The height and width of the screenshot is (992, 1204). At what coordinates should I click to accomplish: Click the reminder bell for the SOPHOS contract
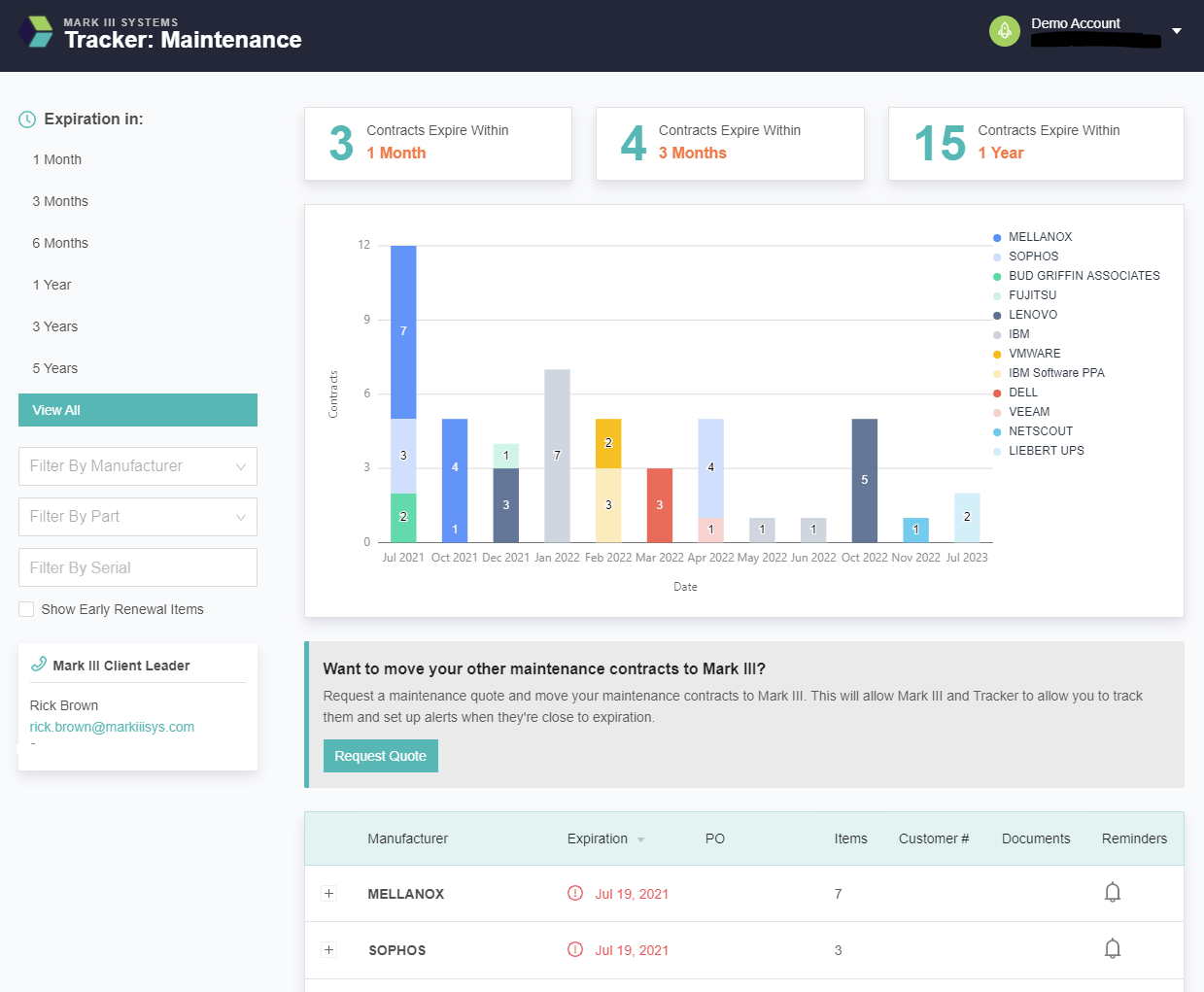pos(1112,947)
